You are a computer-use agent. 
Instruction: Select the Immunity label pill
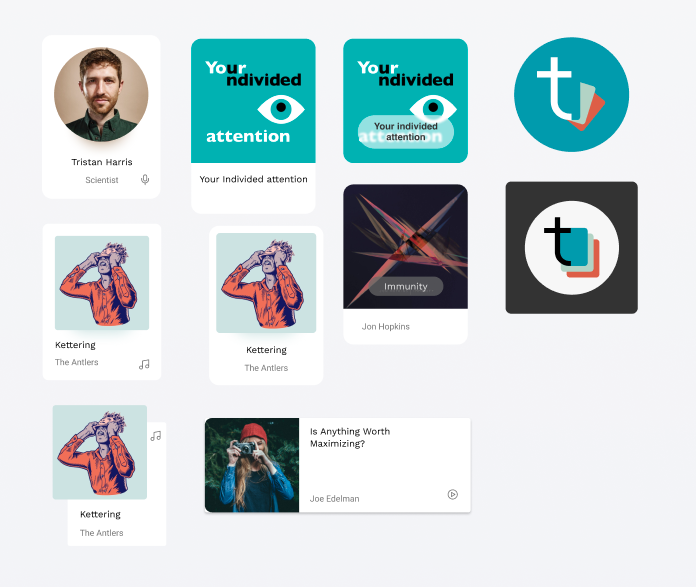point(406,286)
